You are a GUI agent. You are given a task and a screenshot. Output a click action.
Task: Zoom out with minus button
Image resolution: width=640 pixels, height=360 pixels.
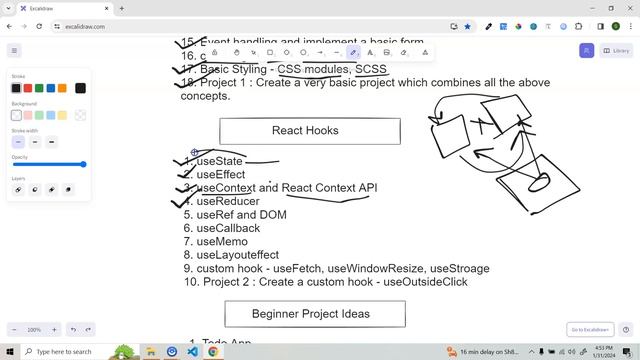coord(14,330)
